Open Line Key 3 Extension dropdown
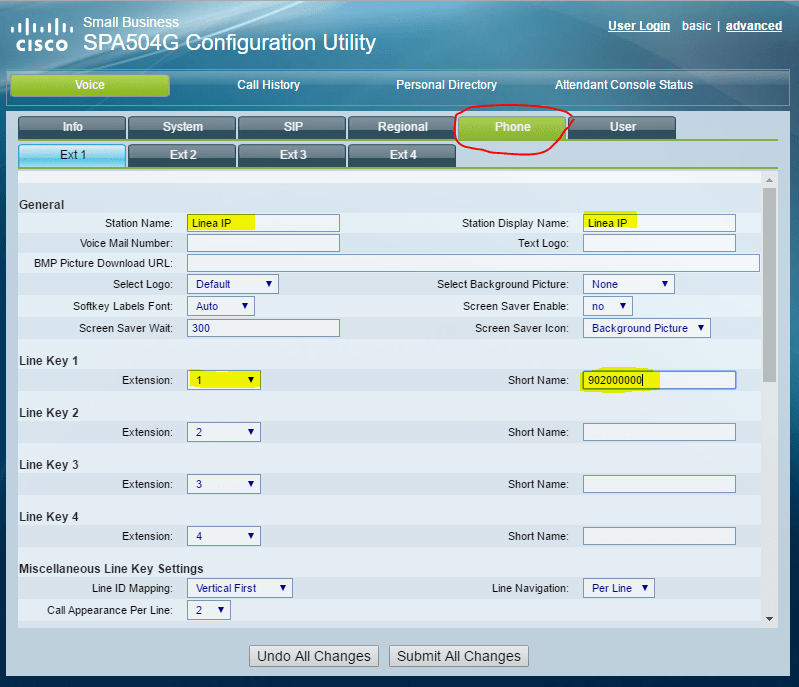 (x=224, y=484)
